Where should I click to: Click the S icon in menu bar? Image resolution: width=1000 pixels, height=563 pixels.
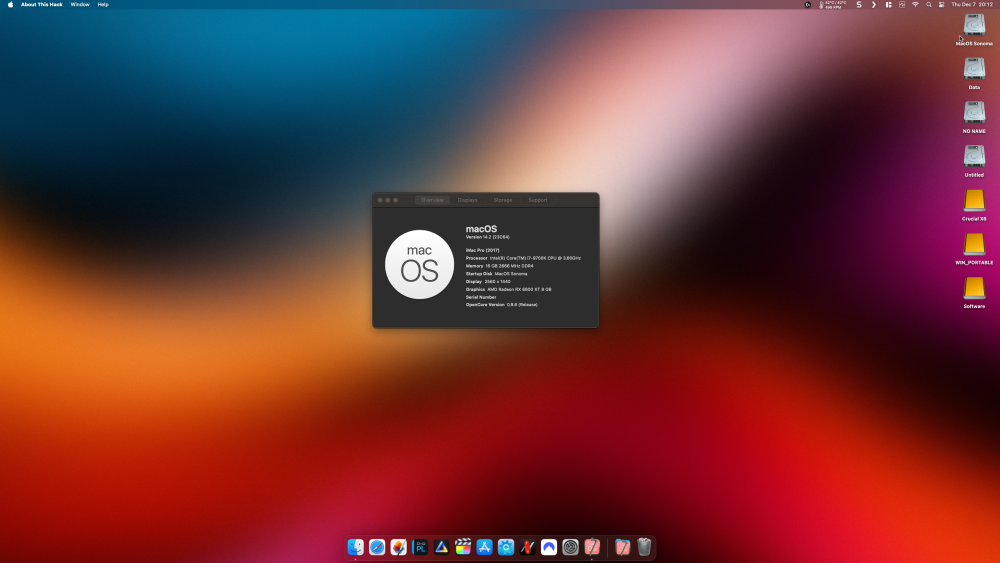[859, 4]
